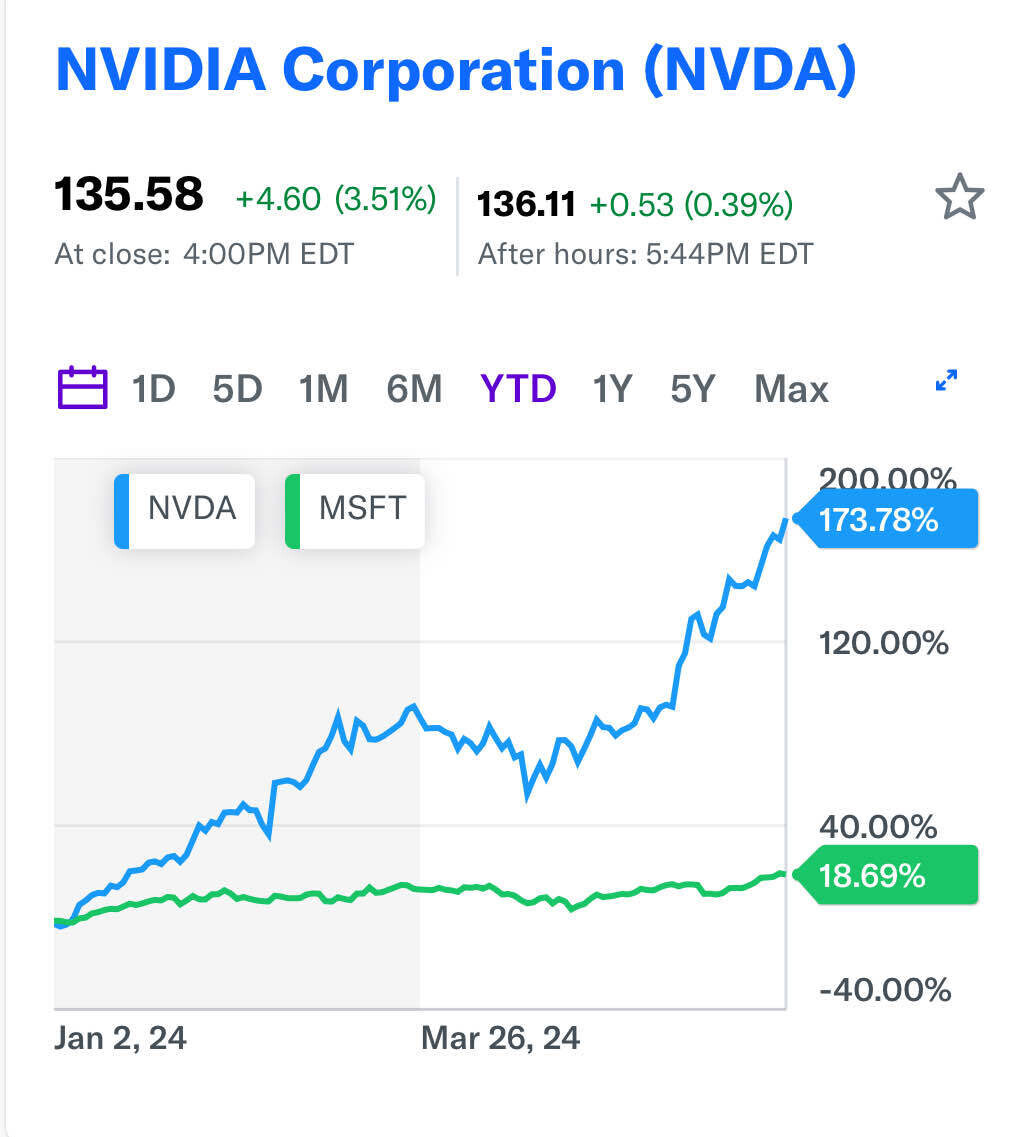Click the 135.58 closing price
This screenshot has height=1137, width=1021.
pos(129,195)
